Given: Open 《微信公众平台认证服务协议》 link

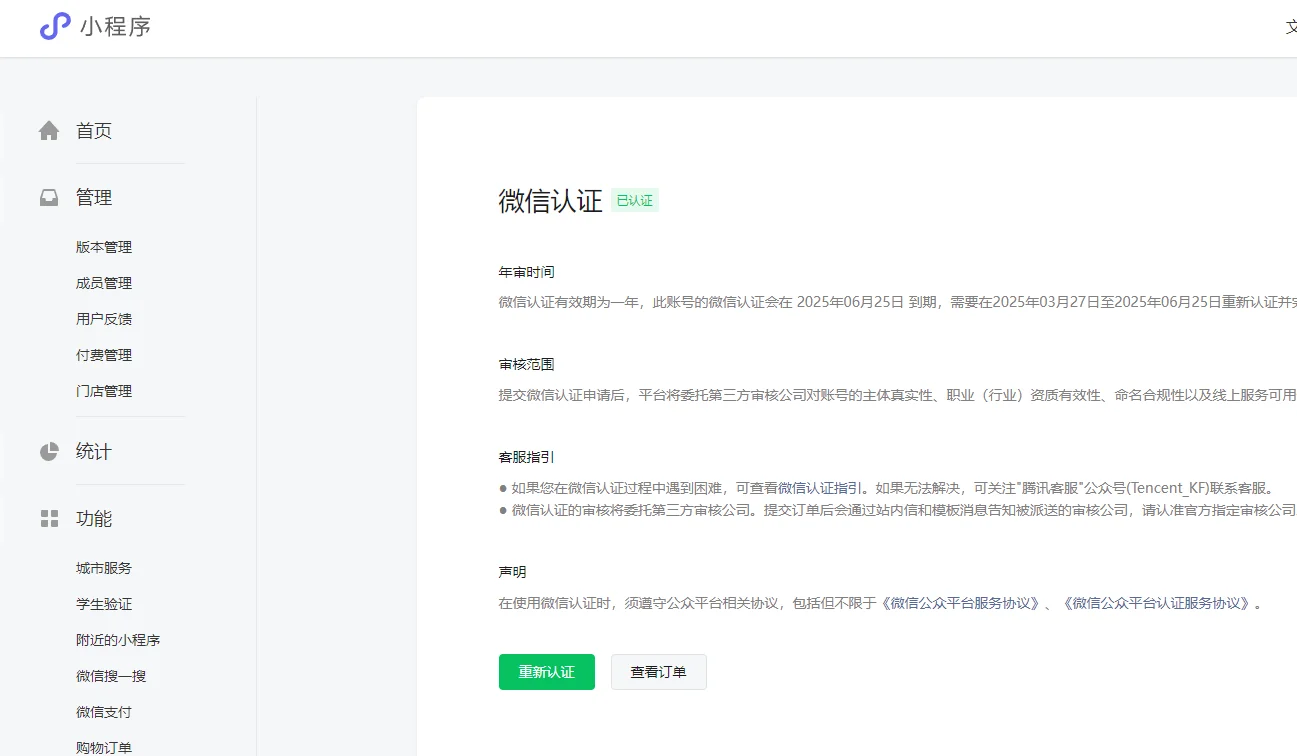Looking at the screenshot, I should tap(1156, 604).
